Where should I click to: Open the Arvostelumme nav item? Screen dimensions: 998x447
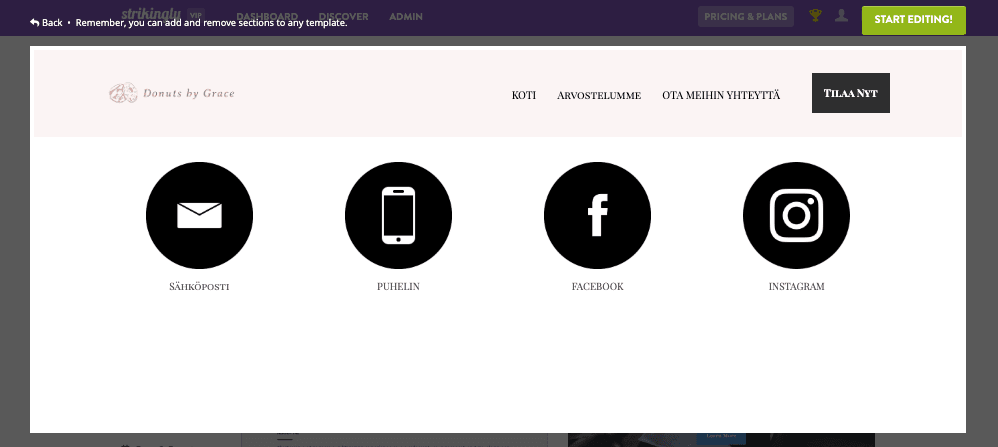[x=599, y=96]
